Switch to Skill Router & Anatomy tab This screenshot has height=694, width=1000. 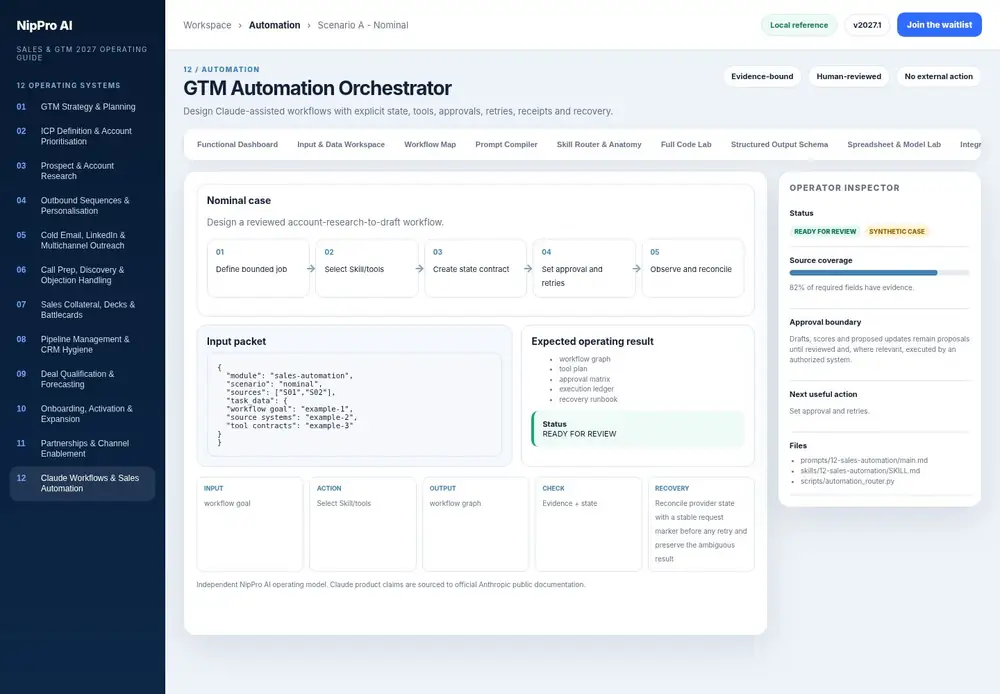599,145
